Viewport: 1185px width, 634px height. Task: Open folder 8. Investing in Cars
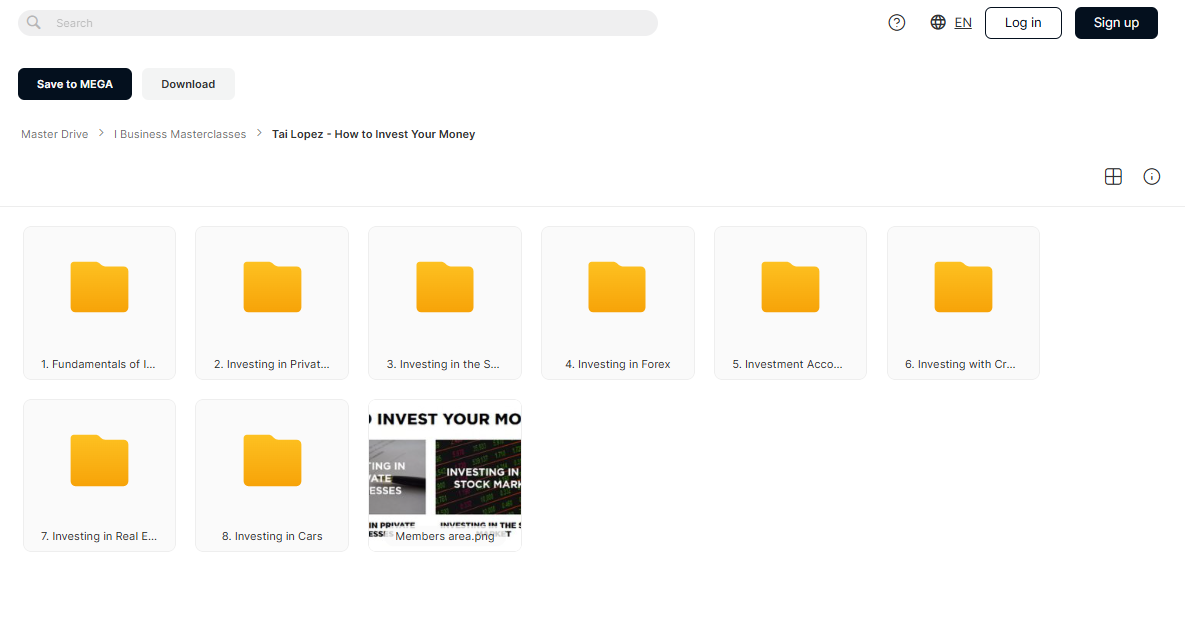point(272,475)
